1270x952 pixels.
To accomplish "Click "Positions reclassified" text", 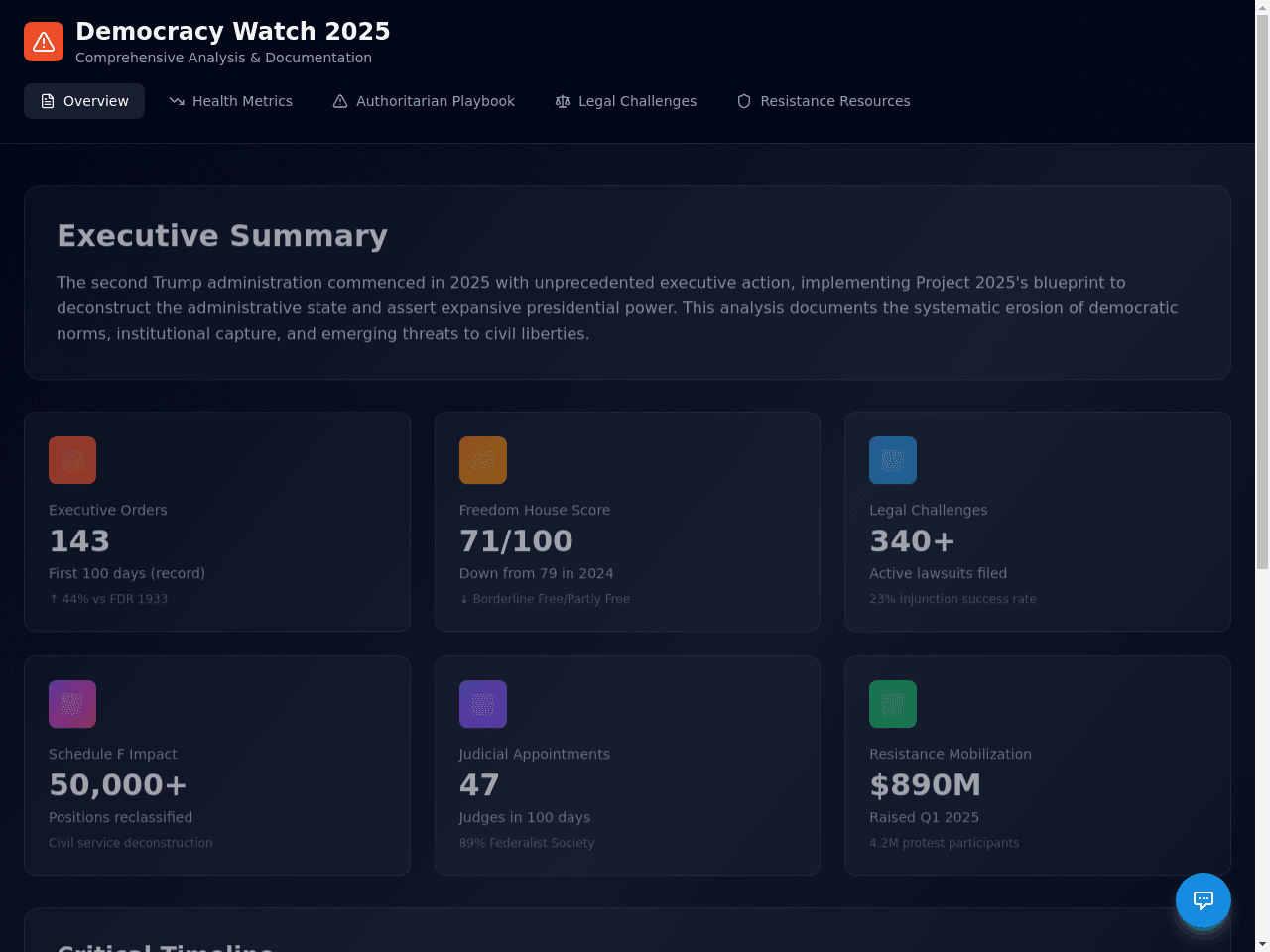I will 120,817.
